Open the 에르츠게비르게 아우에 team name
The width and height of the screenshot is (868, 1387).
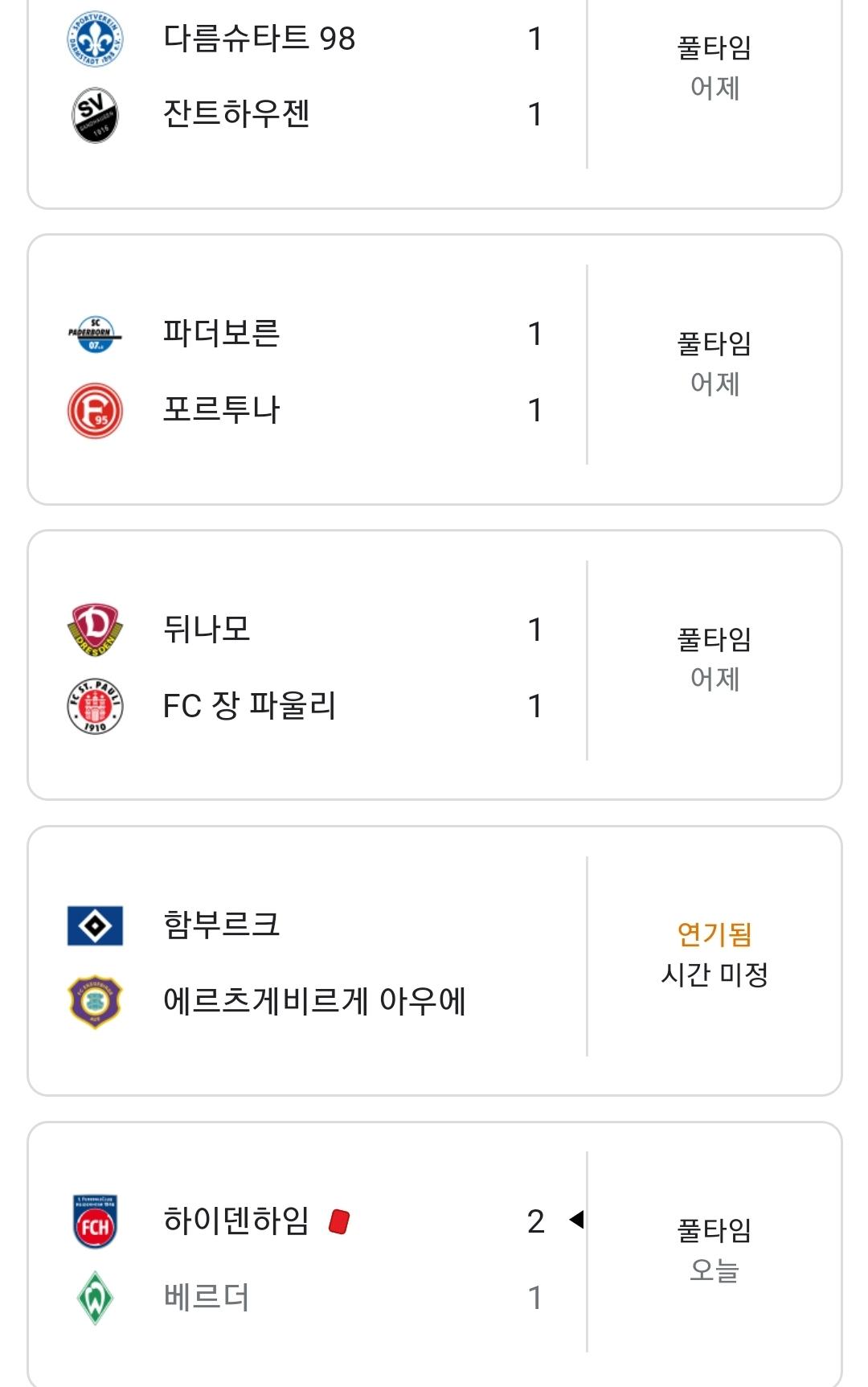(x=314, y=1001)
